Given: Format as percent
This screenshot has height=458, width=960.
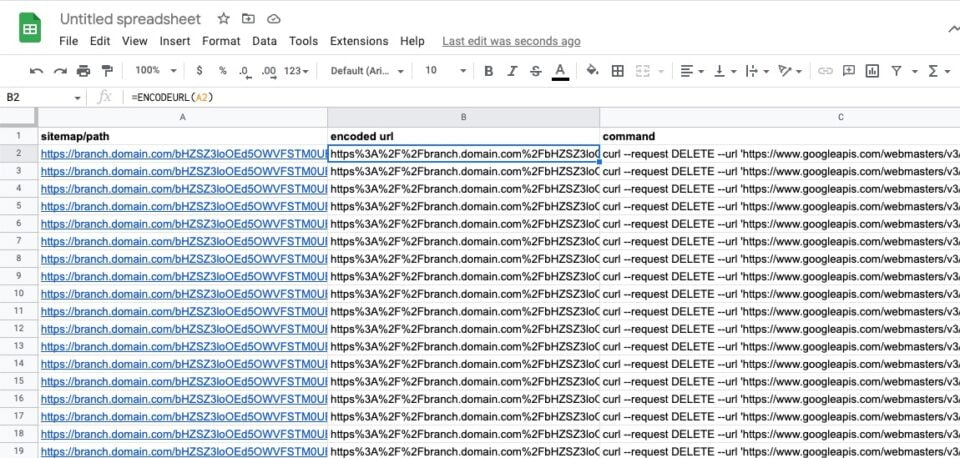Looking at the screenshot, I should [x=222, y=71].
